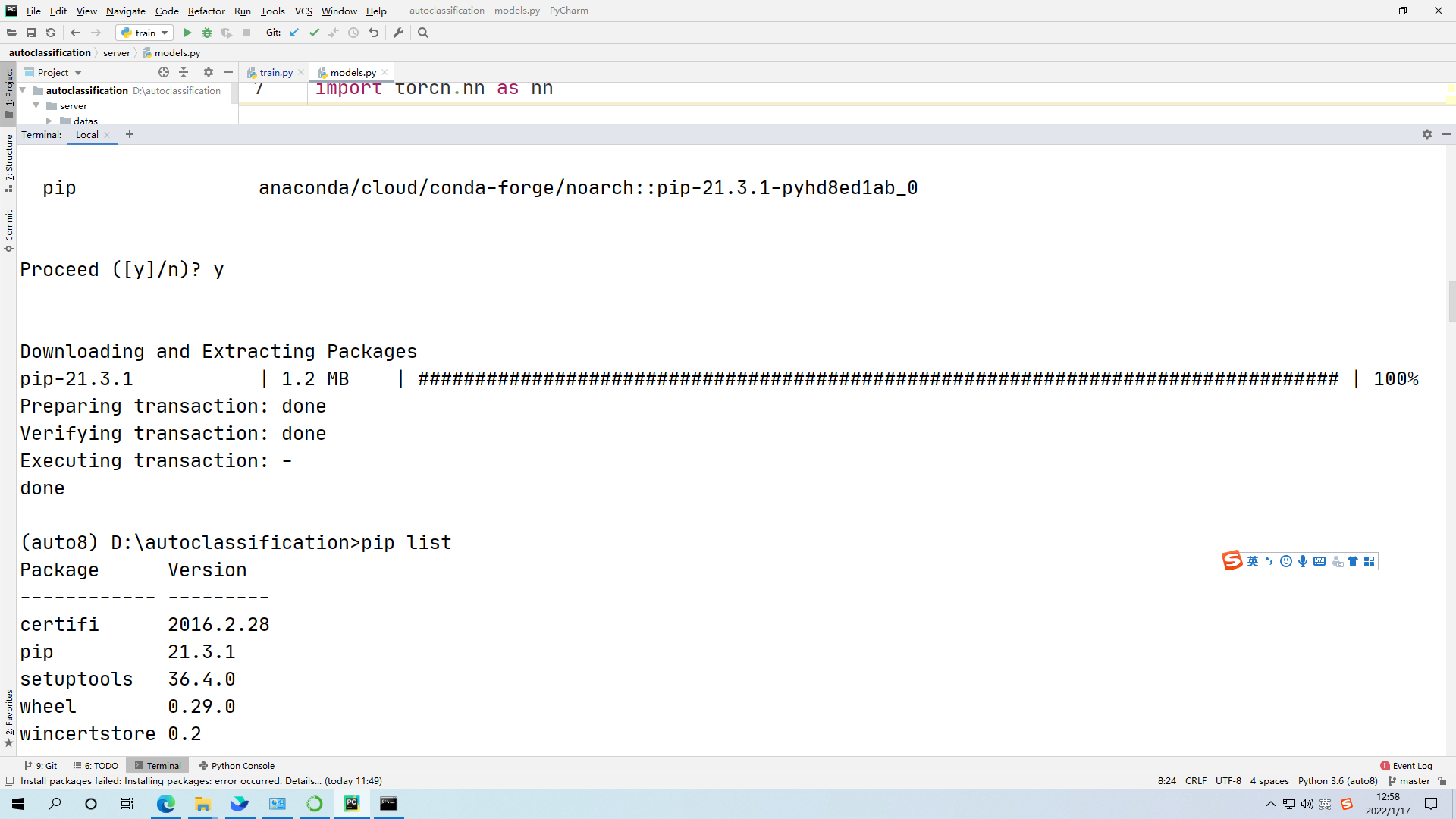Viewport: 1456px width, 819px height.
Task: Expand the datas folder node
Action: tap(49, 121)
